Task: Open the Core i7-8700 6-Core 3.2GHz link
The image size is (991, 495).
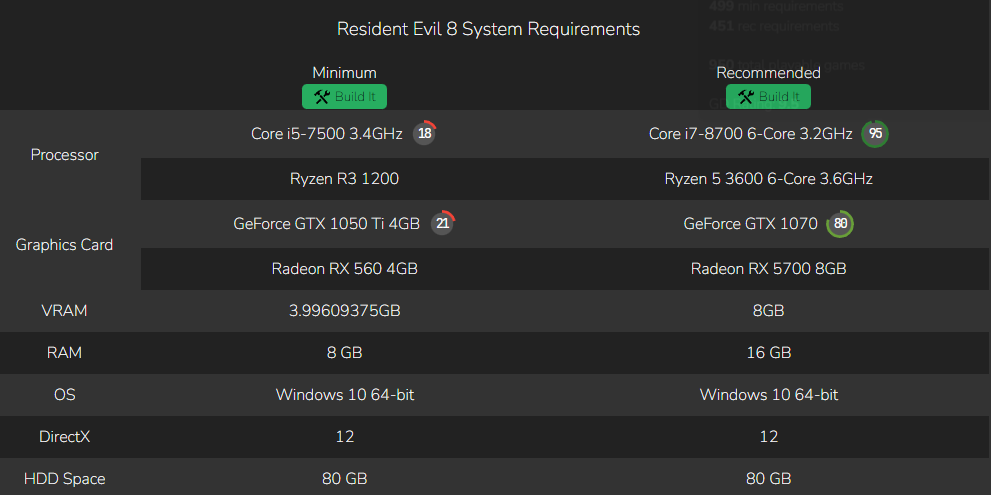Action: click(x=751, y=134)
